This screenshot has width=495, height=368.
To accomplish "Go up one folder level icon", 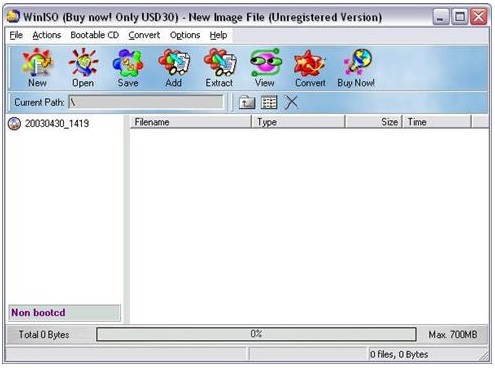I will 247,102.
